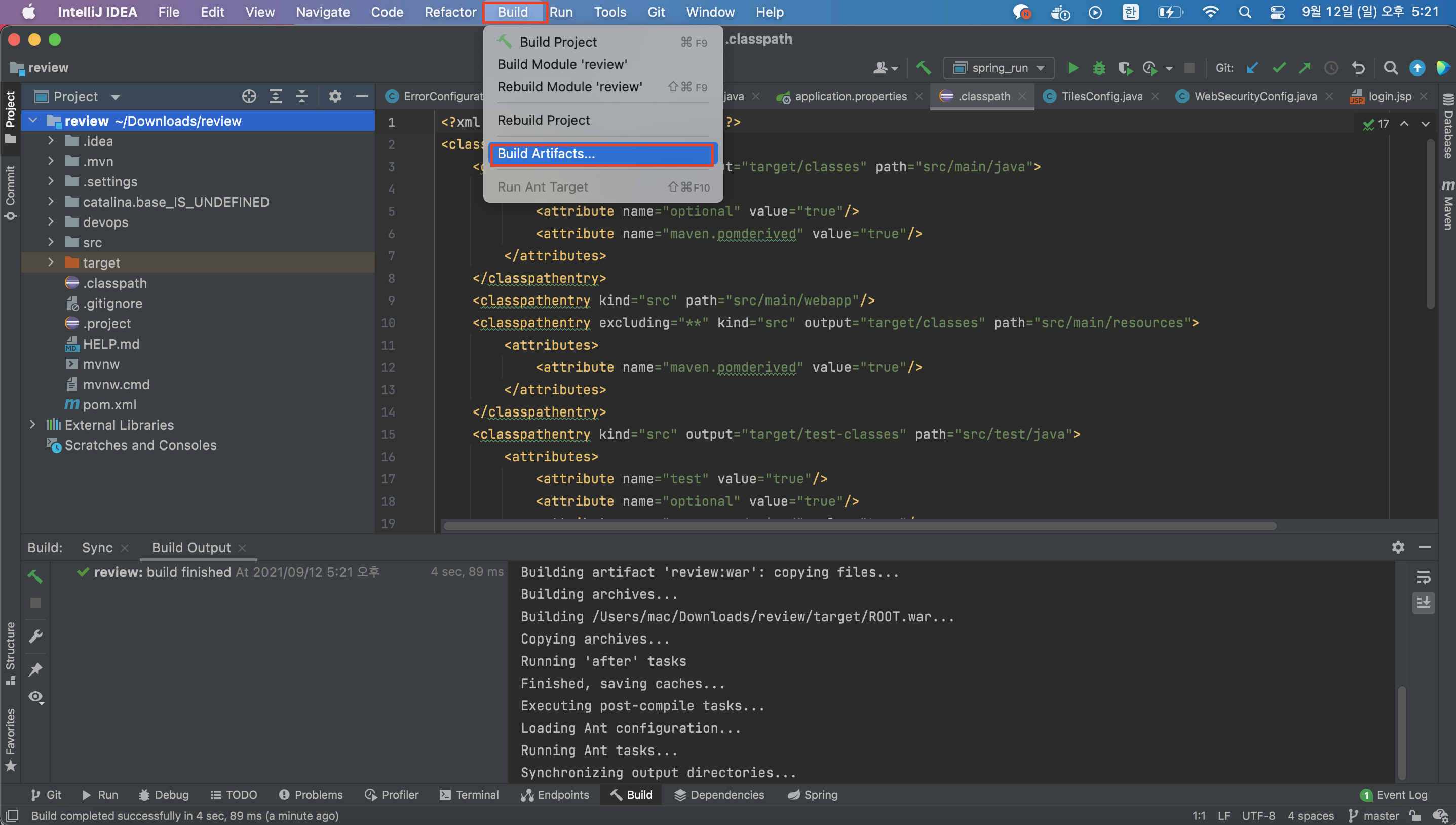The width and height of the screenshot is (1456, 825).
Task: Toggle the eye view options in Build panel
Action: (35, 696)
